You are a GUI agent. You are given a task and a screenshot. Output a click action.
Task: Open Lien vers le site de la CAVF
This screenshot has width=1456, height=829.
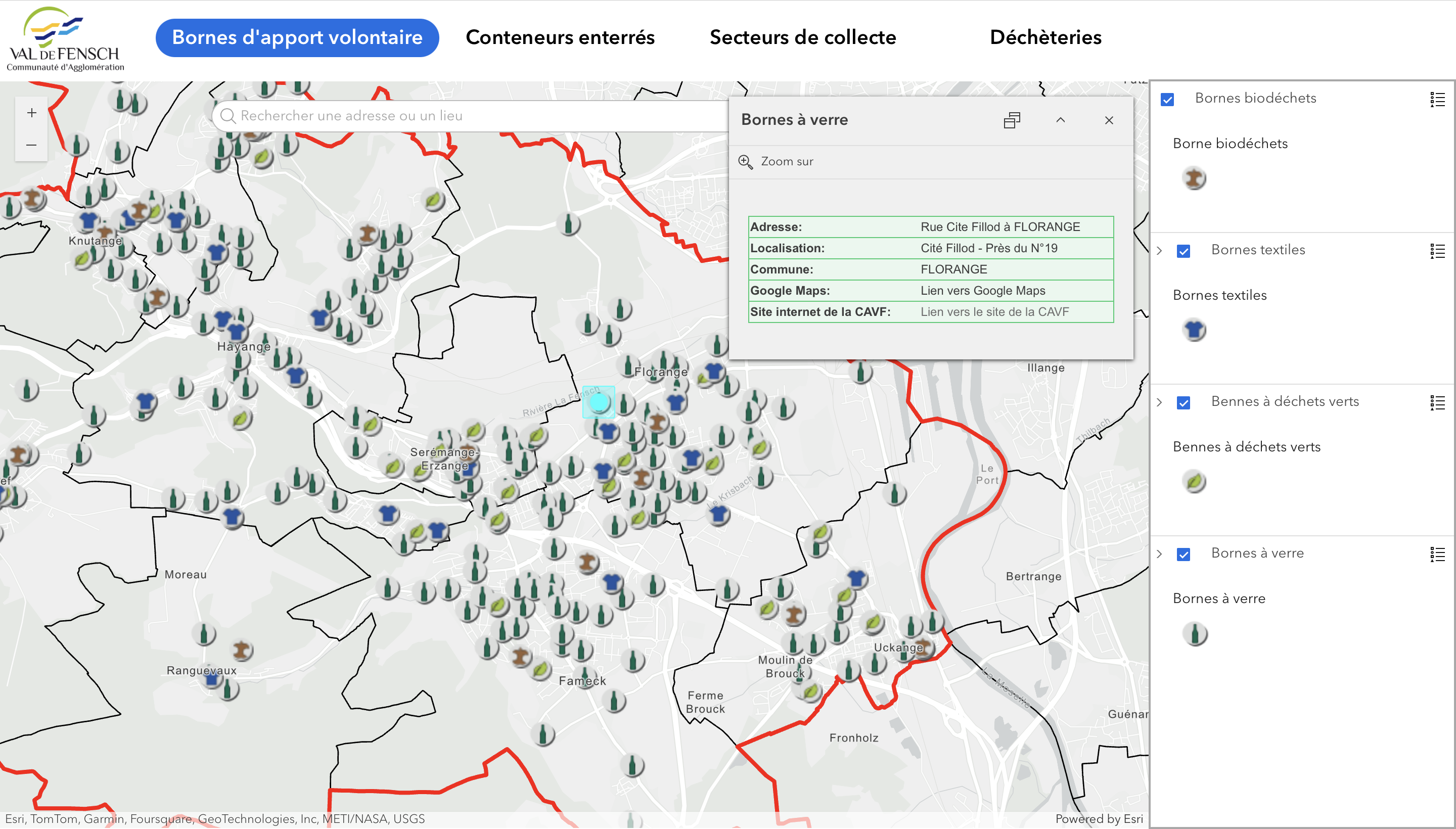995,312
